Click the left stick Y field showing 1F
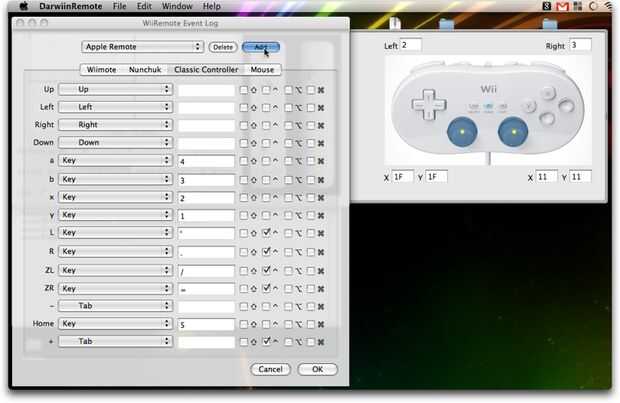Image resolution: width=620 pixels, height=403 pixels. coord(437,177)
